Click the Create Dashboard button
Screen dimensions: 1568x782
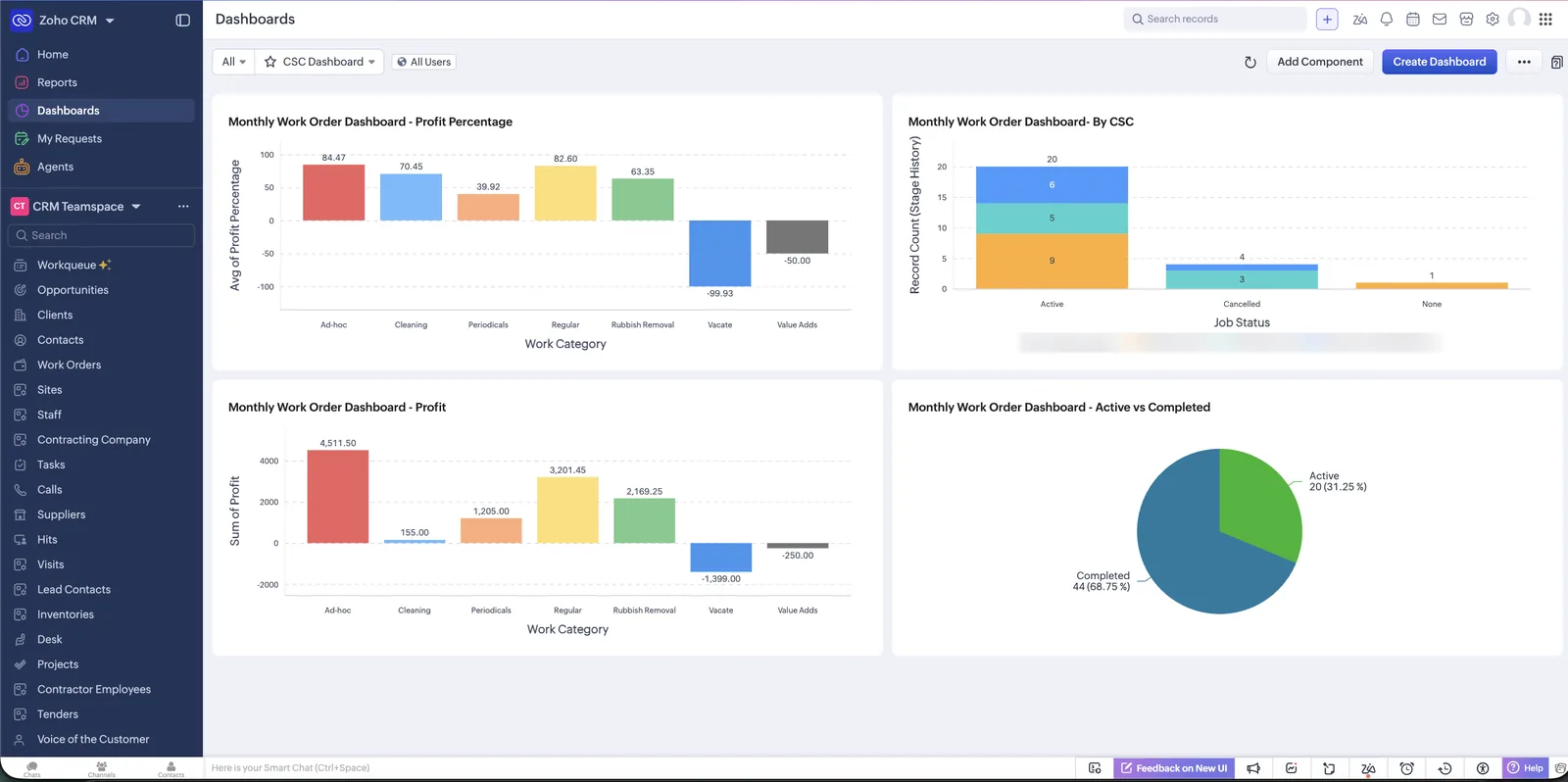pyautogui.click(x=1440, y=62)
